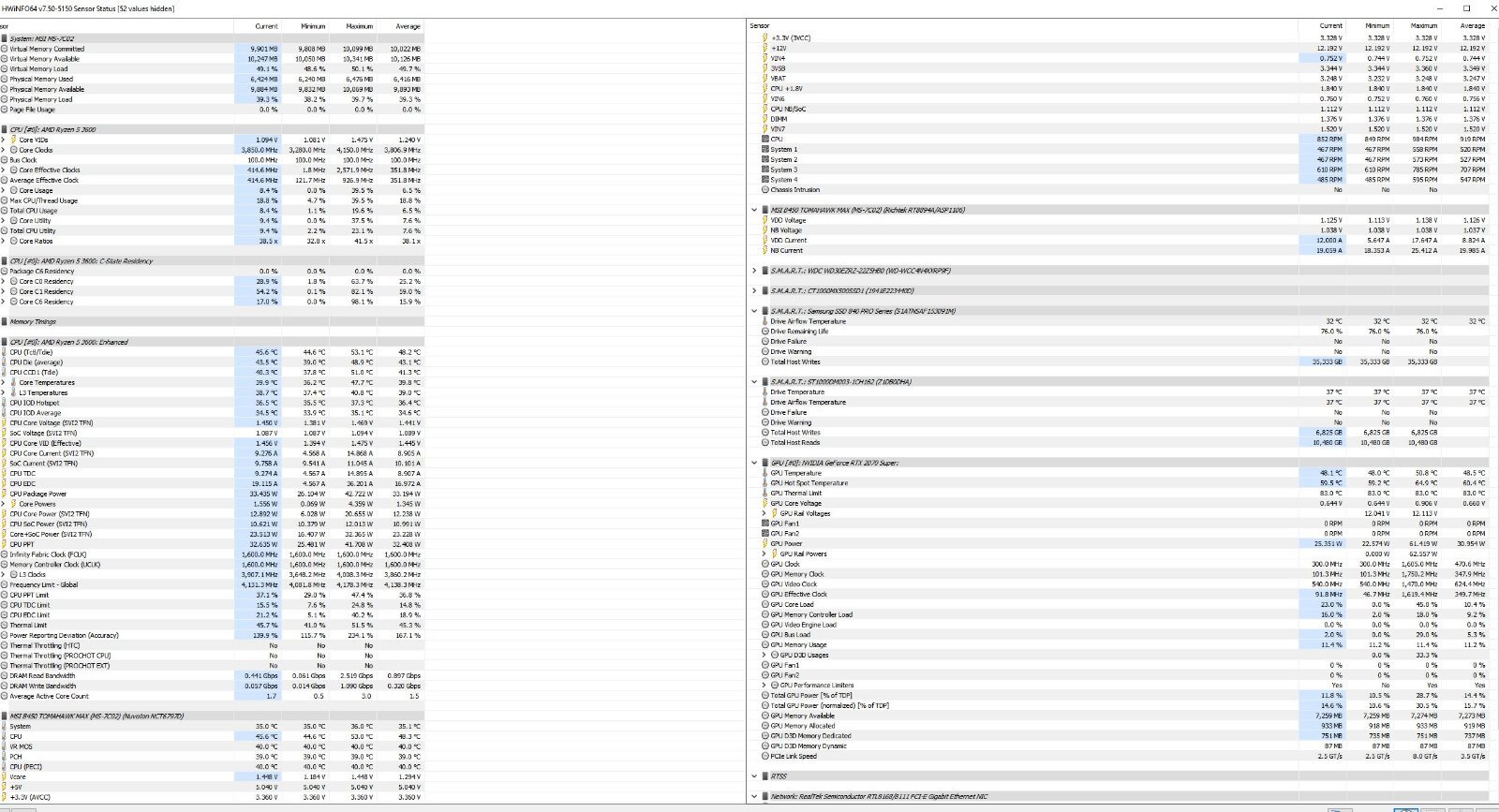
Task: Click the icon beside Infinity Fabric Clock (FCLK)
Action: pyautogui.click(x=5, y=554)
